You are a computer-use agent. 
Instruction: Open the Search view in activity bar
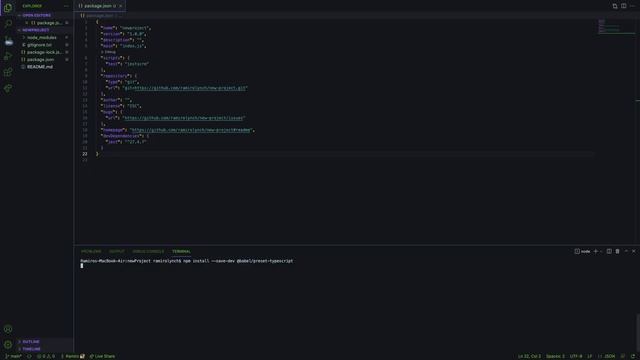click(x=8, y=24)
